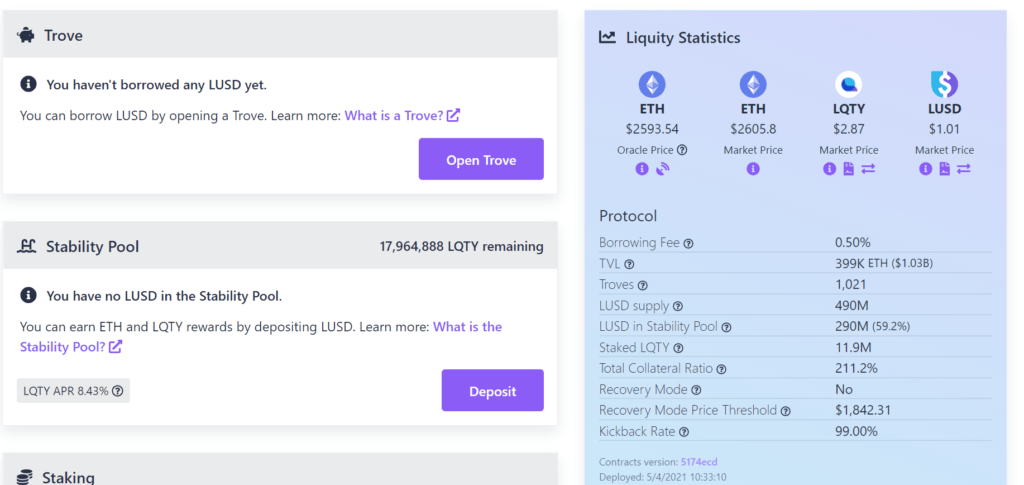Show help tooltip for Borrowing Fee
The height and width of the screenshot is (485, 1024).
pyautogui.click(x=688, y=243)
